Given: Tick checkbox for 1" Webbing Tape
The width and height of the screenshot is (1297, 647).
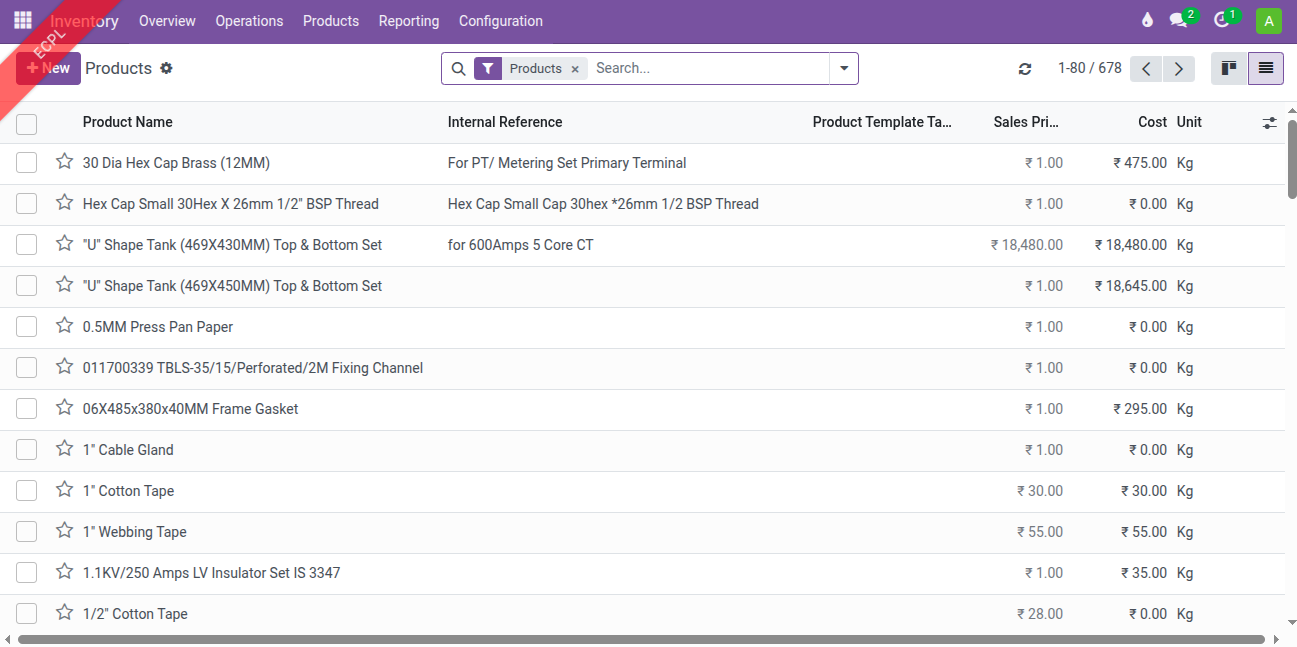Looking at the screenshot, I should (x=27, y=532).
